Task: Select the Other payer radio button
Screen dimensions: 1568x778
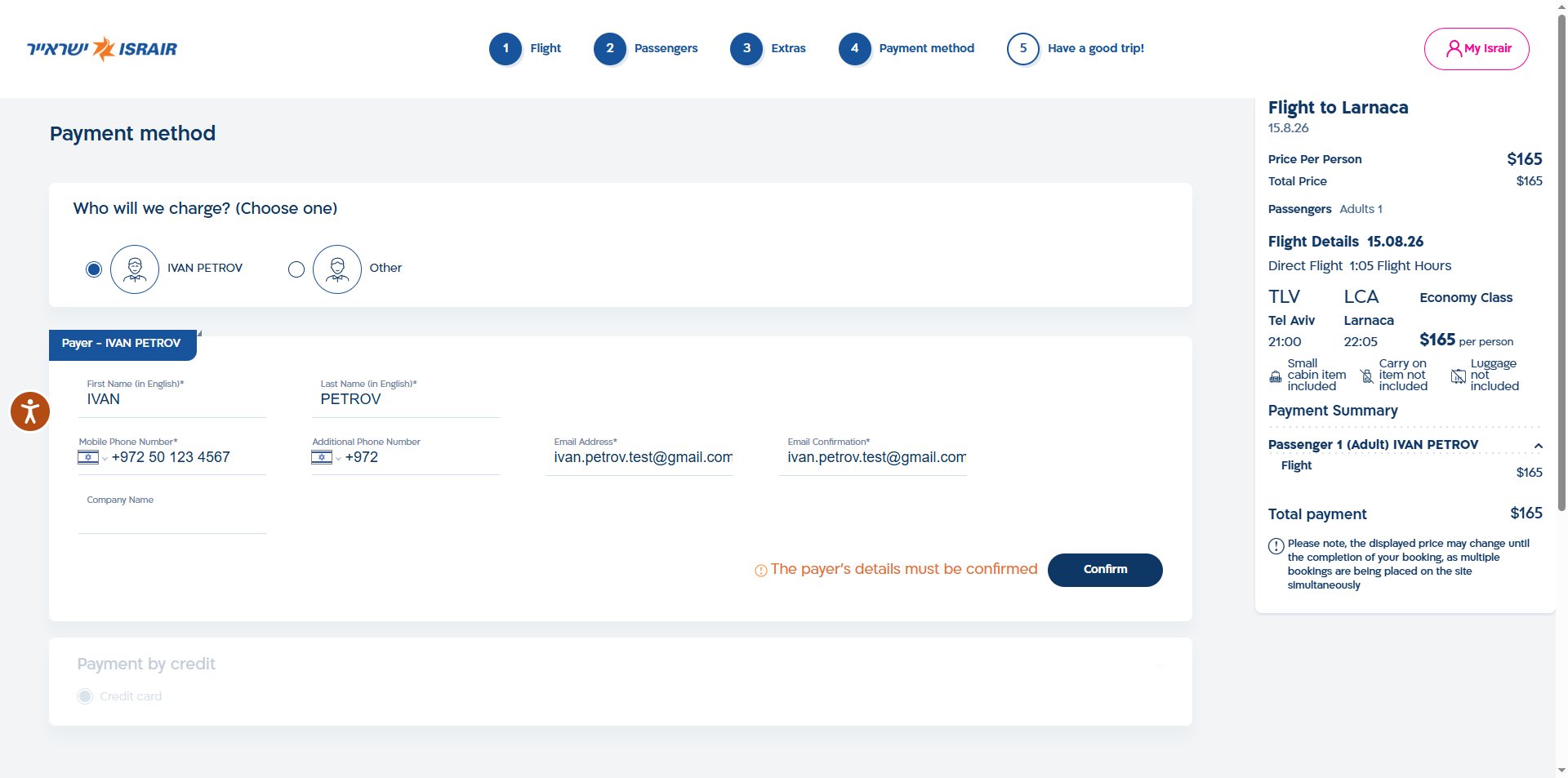Action: click(296, 269)
